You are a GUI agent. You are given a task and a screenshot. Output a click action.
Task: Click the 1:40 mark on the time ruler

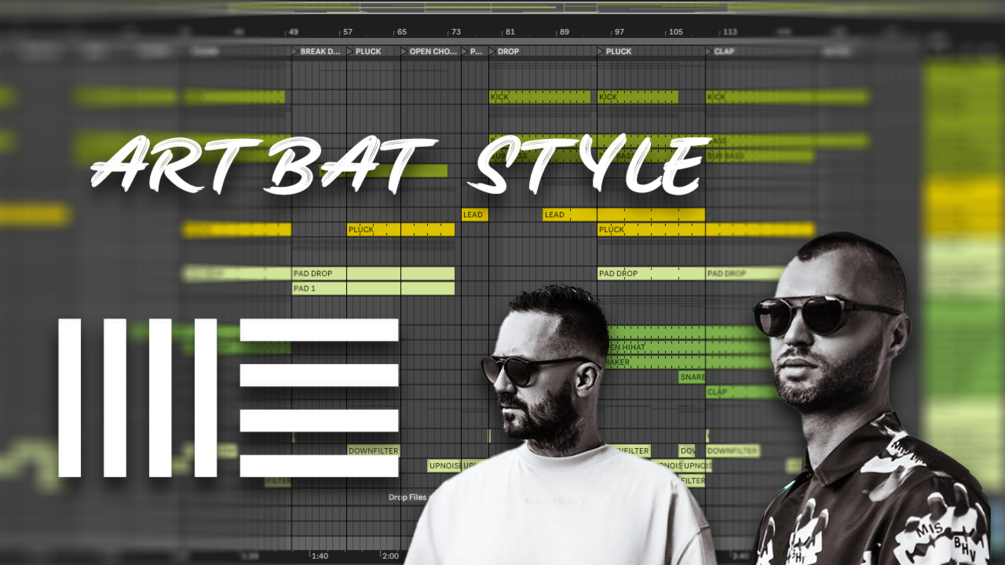point(319,556)
